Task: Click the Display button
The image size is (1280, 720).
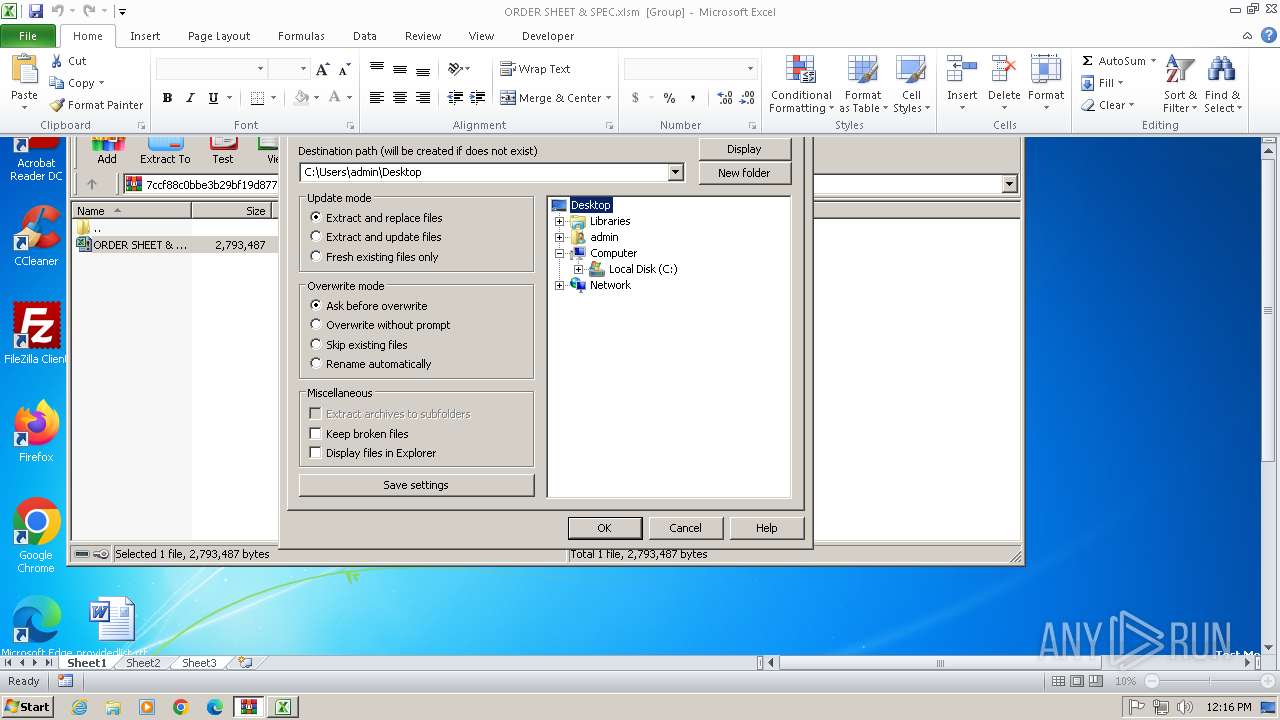Action: 744,149
